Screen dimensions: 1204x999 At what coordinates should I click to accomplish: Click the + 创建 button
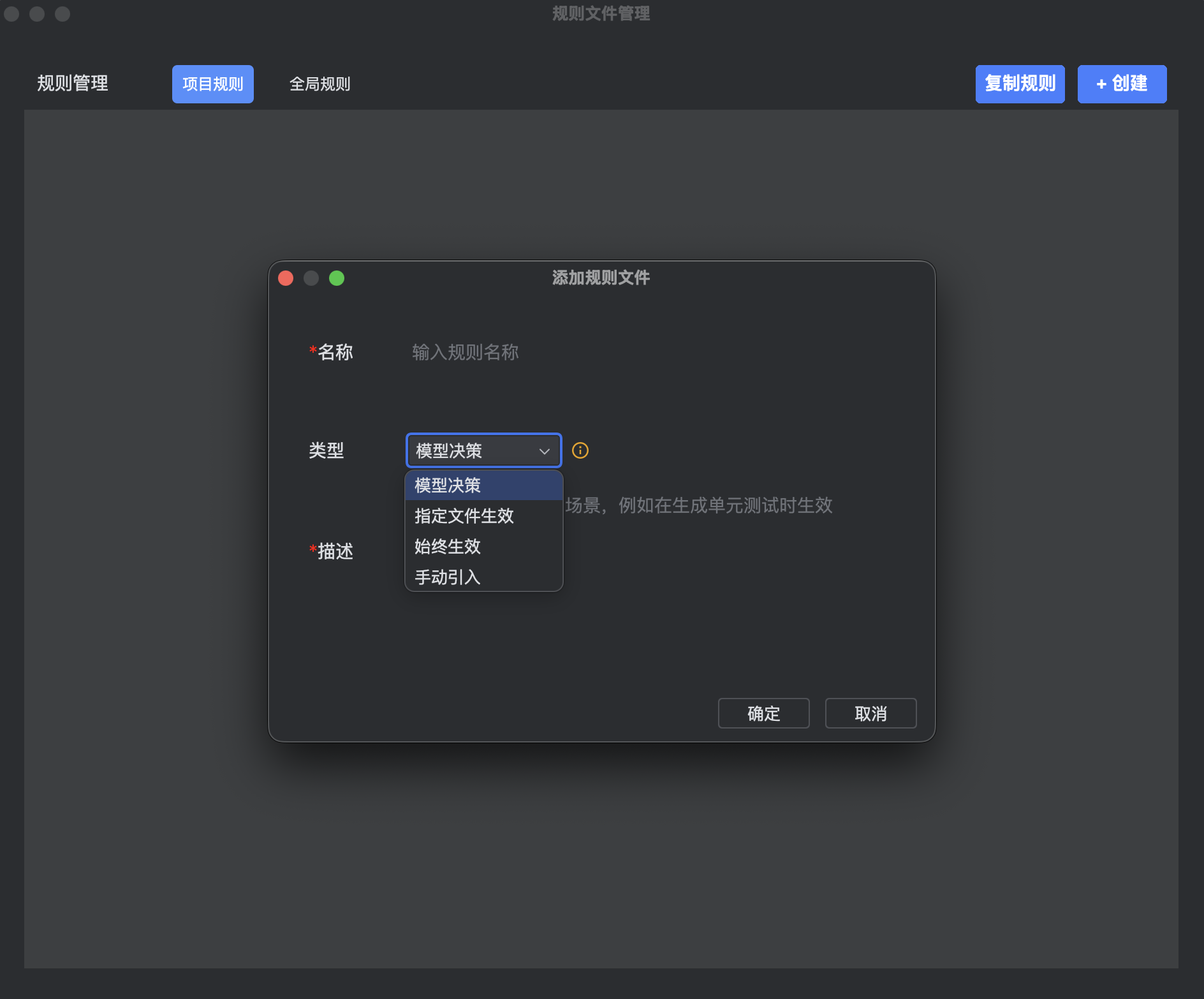point(1122,84)
